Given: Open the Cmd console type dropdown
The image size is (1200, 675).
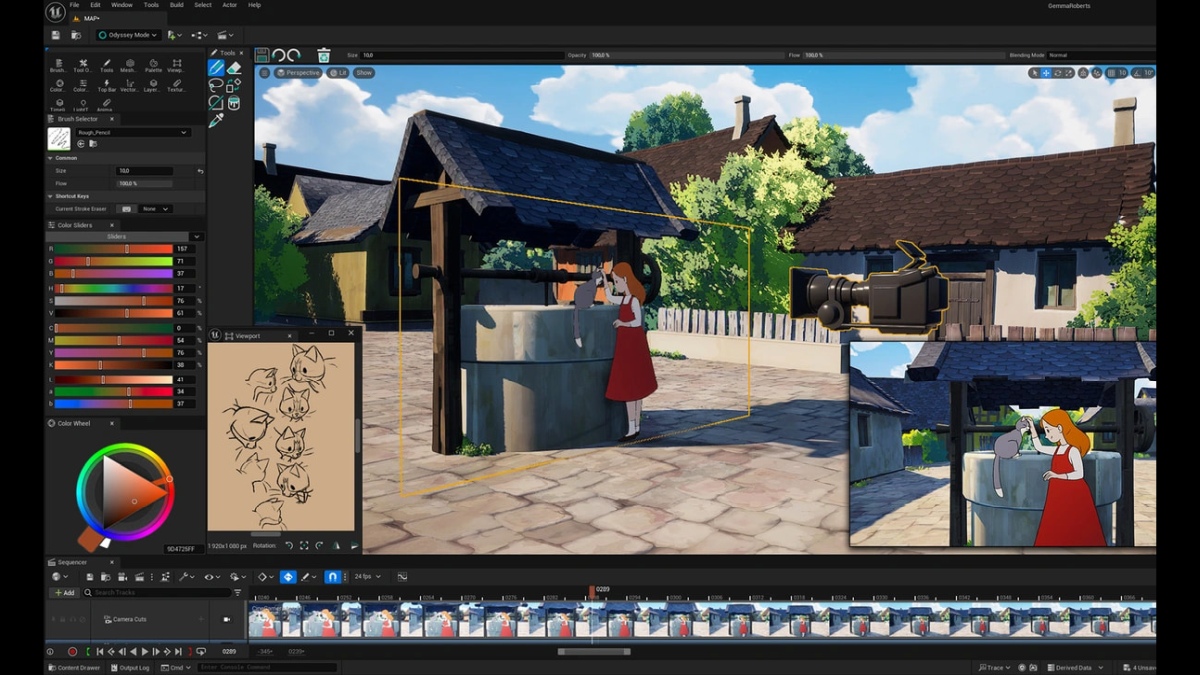Looking at the screenshot, I should (x=177, y=667).
